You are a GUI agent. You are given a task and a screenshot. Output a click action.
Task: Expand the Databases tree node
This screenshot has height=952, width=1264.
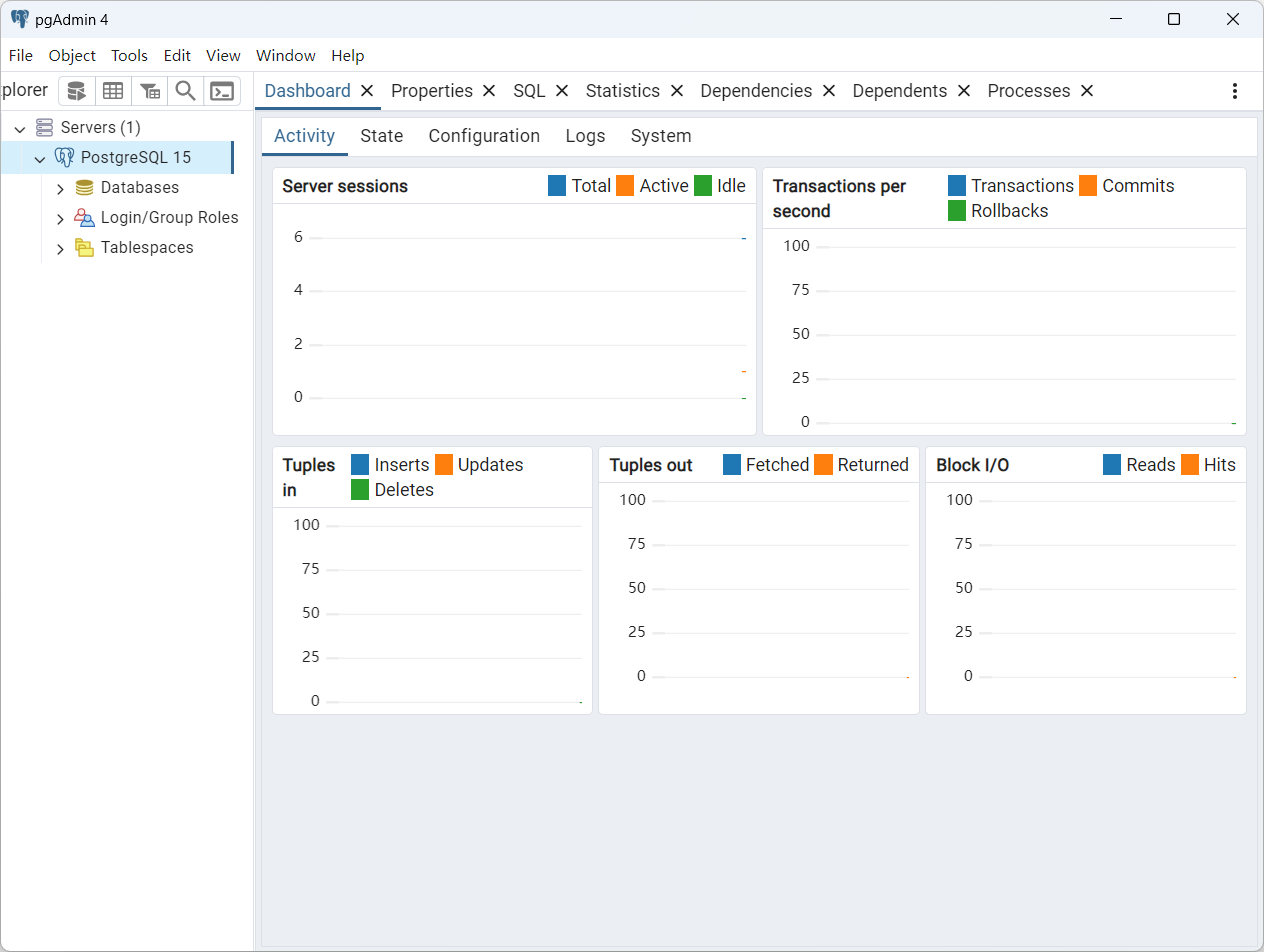[60, 188]
